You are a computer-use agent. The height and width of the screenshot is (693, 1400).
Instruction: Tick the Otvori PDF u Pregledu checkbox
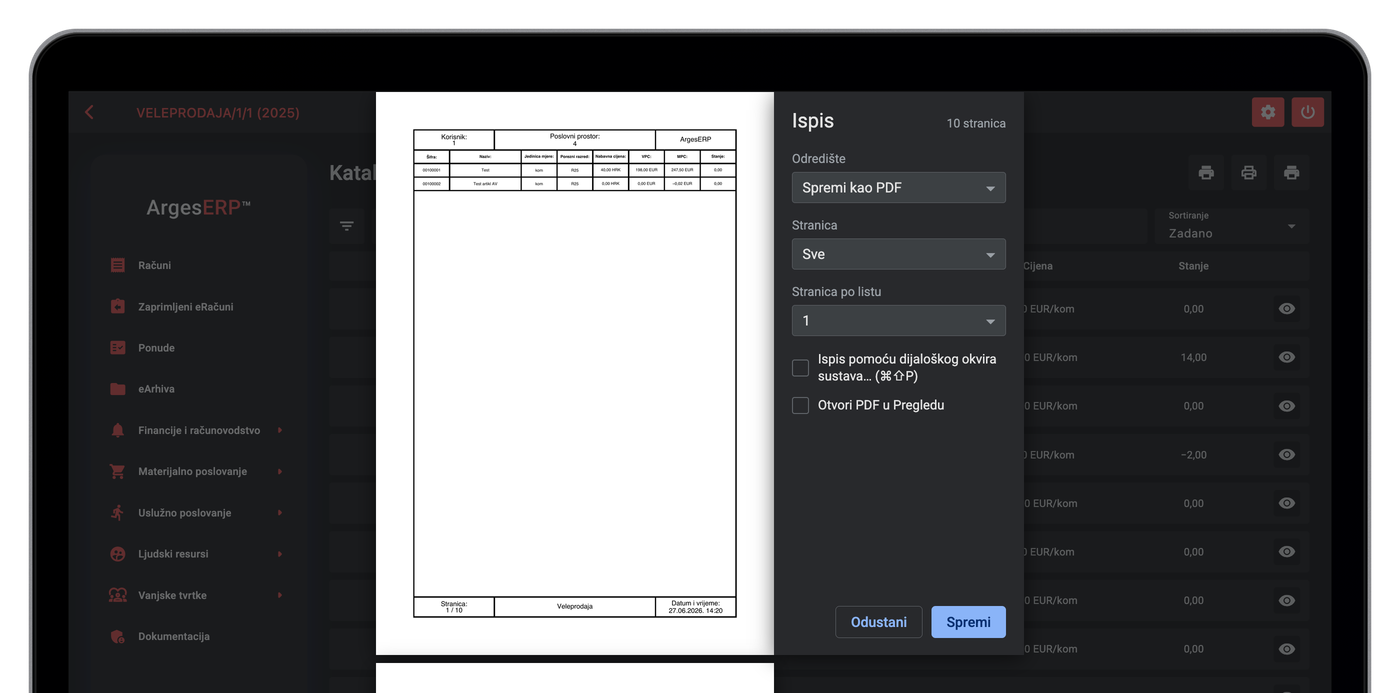click(800, 405)
